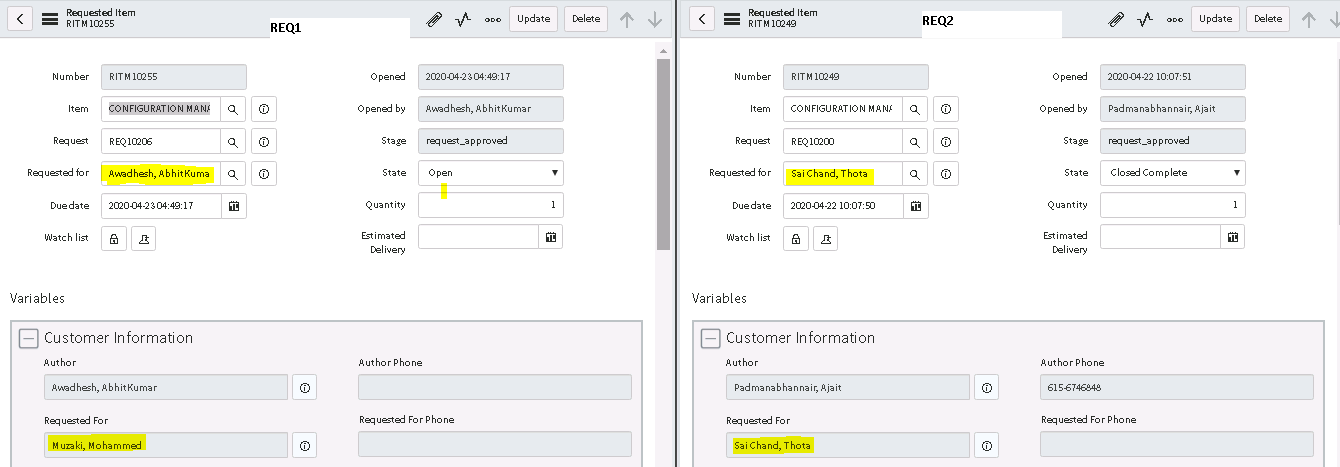Look up Request REQ10200 with magnifier
The height and width of the screenshot is (467, 1340).
[914, 141]
